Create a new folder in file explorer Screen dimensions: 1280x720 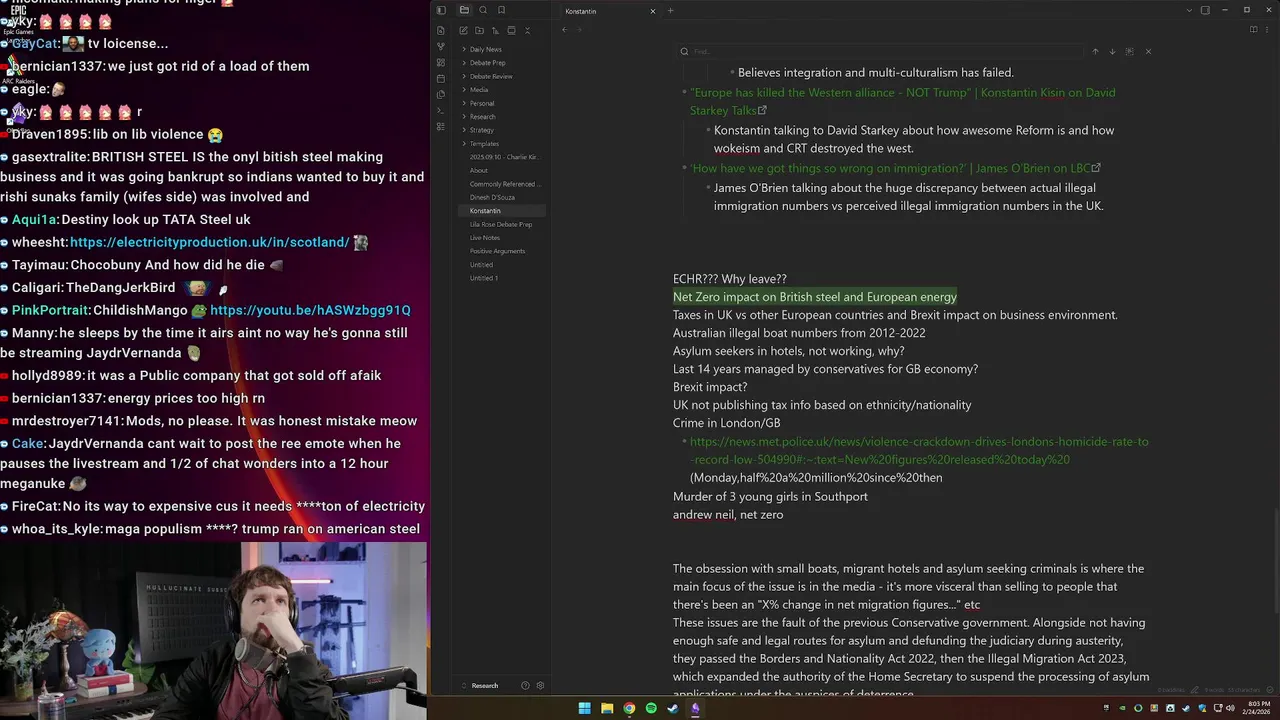(x=480, y=31)
